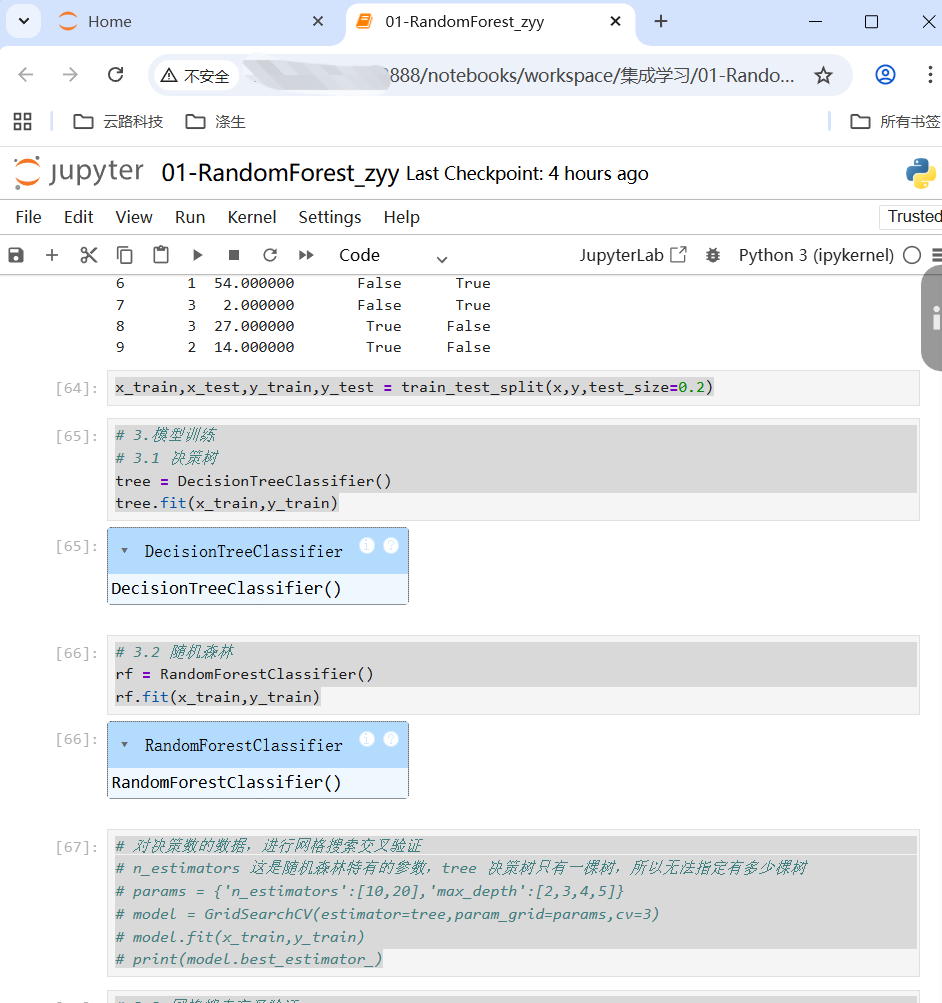This screenshot has width=942, height=1003.
Task: Paste cell using the clipboard icon
Action: pos(161,255)
